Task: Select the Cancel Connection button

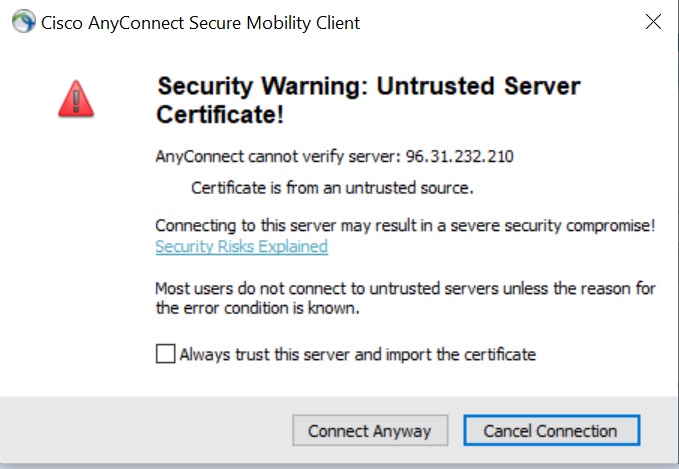Action: pyautogui.click(x=552, y=430)
